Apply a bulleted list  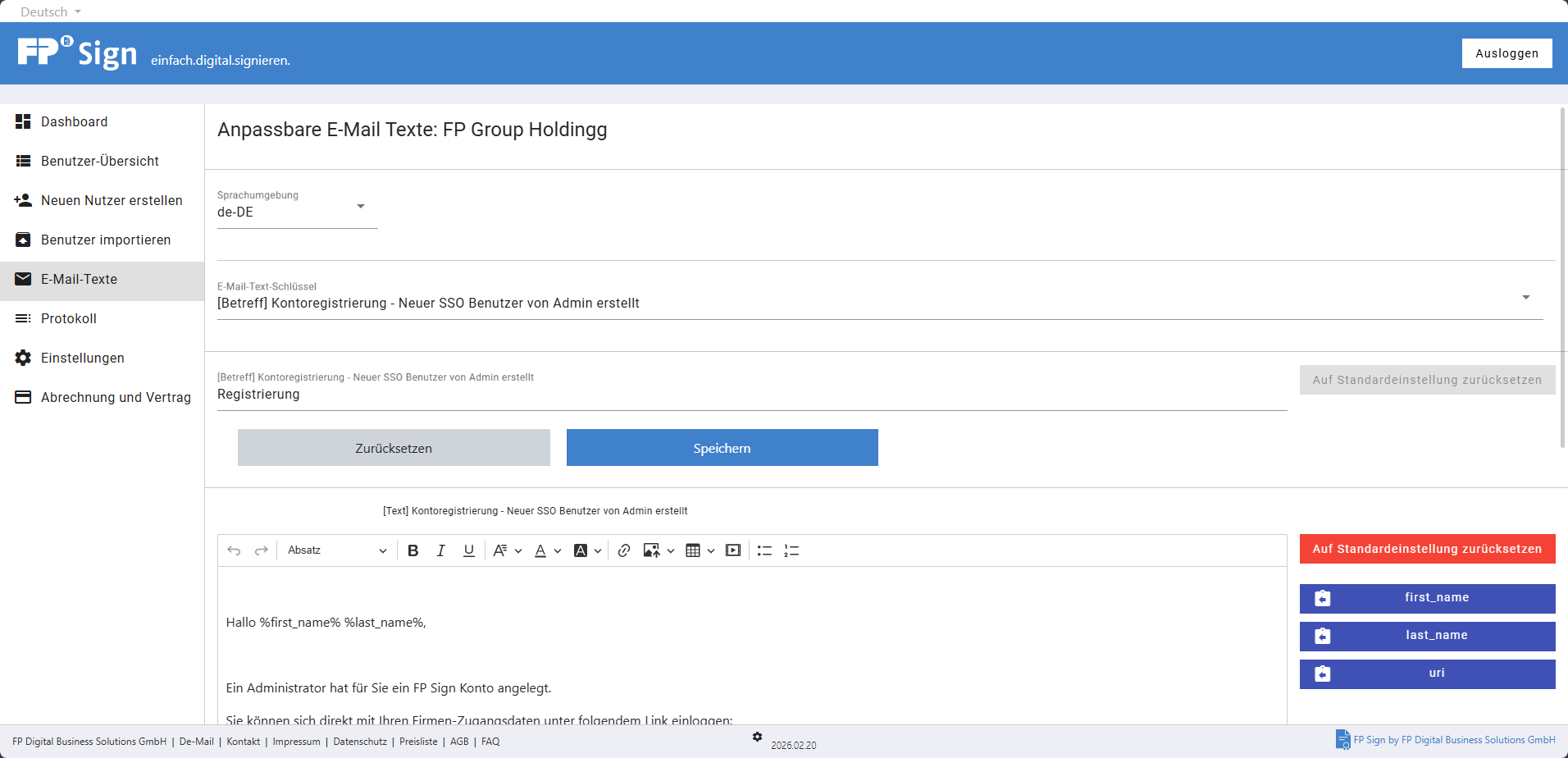[764, 550]
